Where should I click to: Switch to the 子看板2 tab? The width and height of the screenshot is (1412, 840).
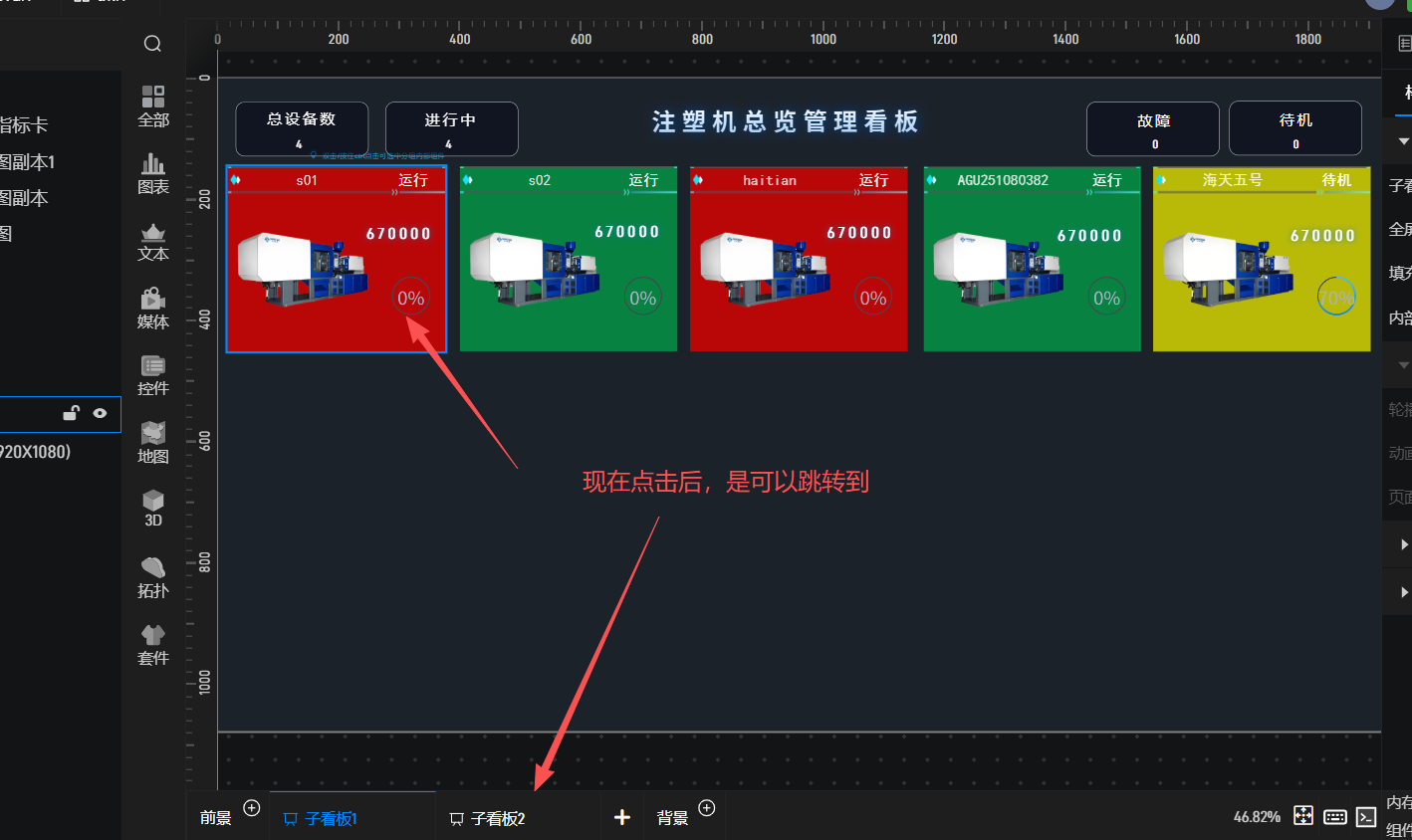tap(498, 818)
